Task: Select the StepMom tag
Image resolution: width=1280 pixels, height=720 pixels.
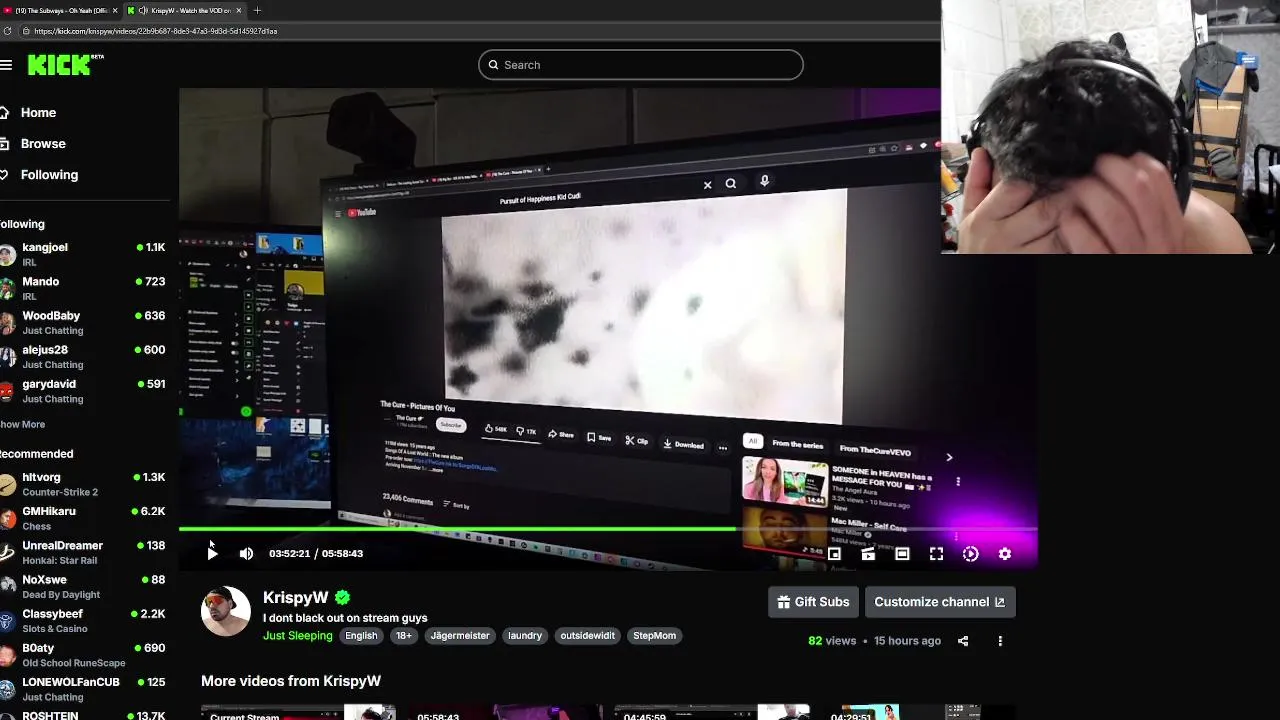Action: point(654,636)
